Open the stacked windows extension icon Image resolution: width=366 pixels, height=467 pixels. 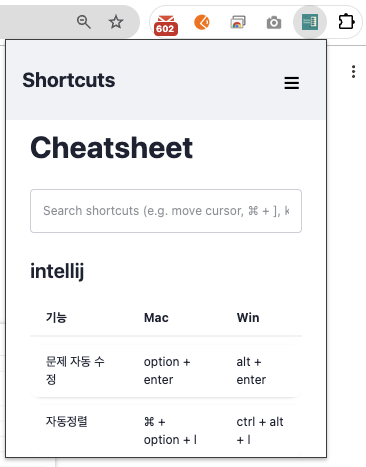(x=238, y=23)
